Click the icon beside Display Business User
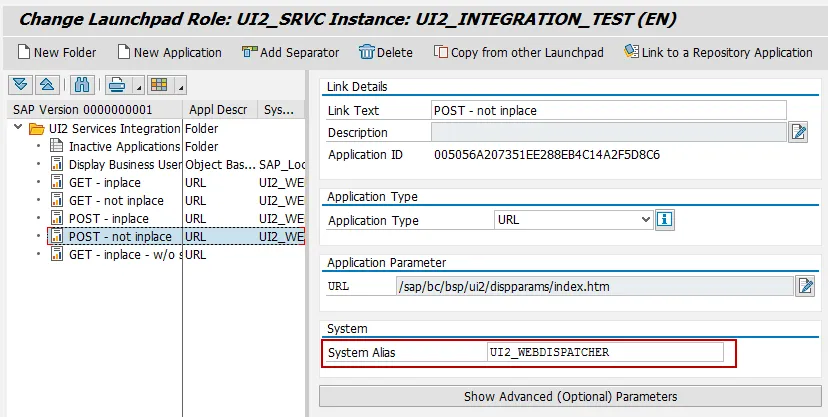This screenshot has height=417, width=828. pyautogui.click(x=57, y=164)
